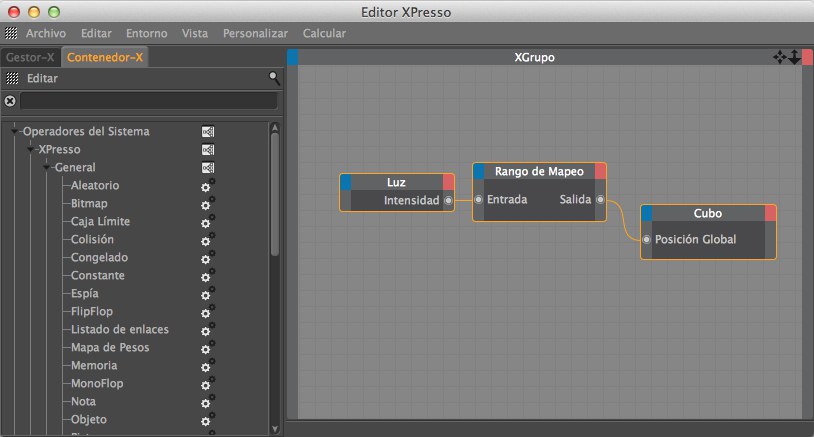Viewport: 814px width, 437px height.
Task: Click the red output corner of the Luz node
Action: 449,182
